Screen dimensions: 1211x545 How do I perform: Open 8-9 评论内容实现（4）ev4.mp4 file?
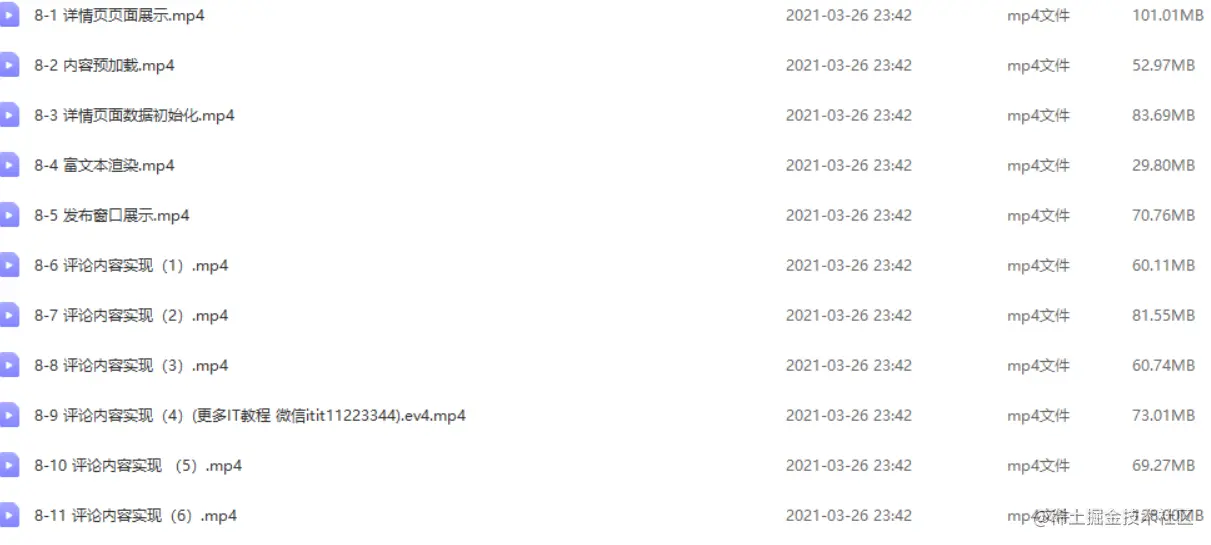click(250, 415)
